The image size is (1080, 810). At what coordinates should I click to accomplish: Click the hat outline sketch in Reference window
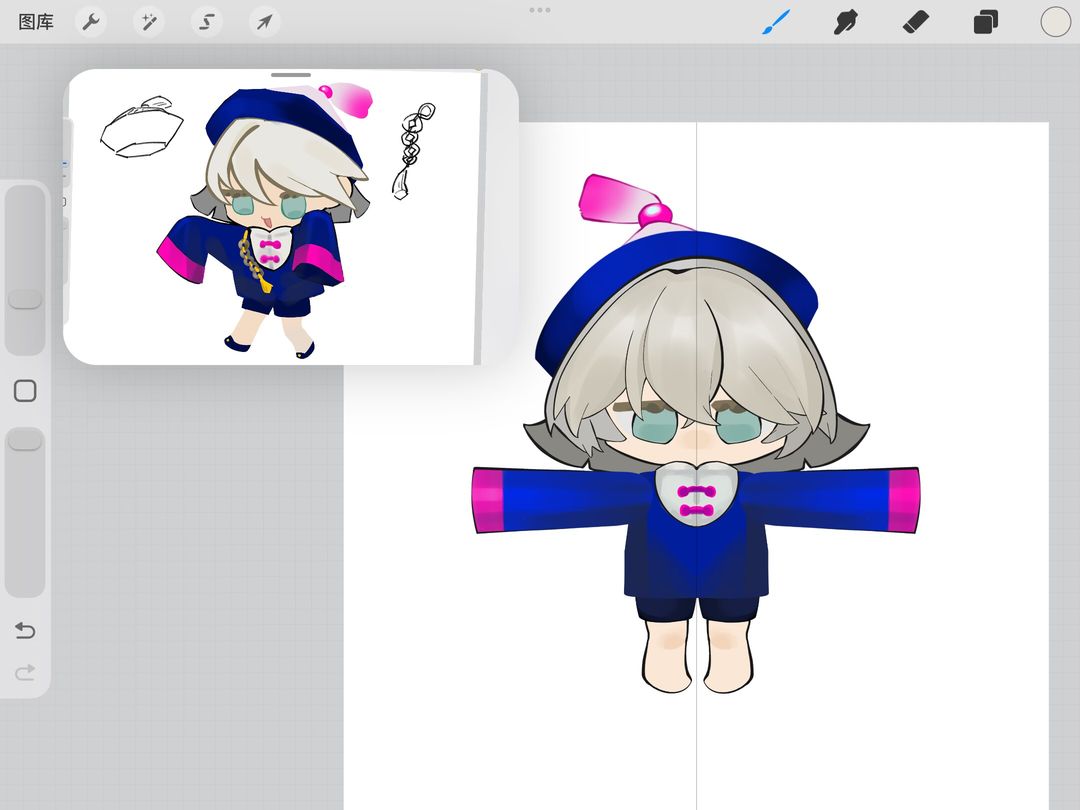point(142,128)
